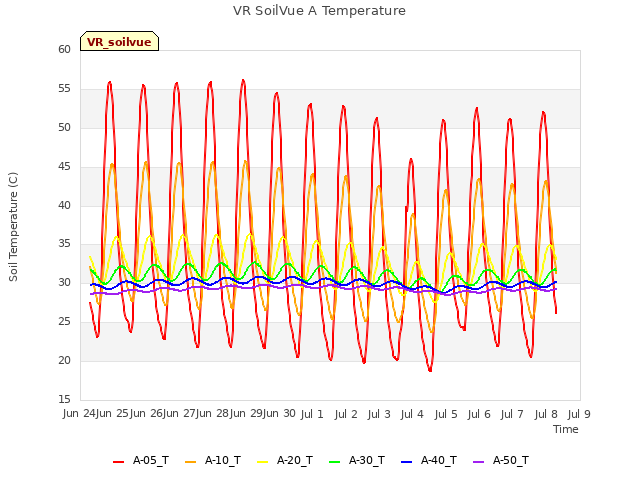The width and height of the screenshot is (640, 480).
Task: Click the Jul 4 date tick label
Action: coord(412,414)
